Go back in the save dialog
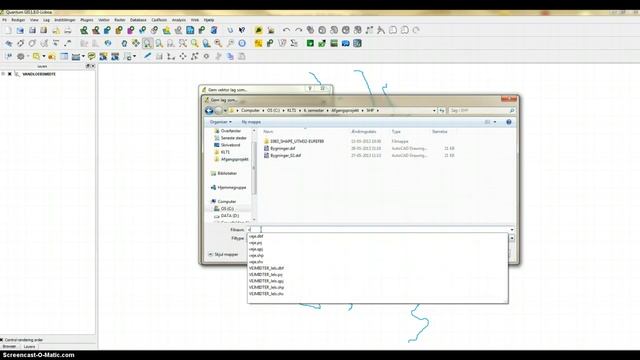The image size is (640, 360). pyautogui.click(x=209, y=111)
